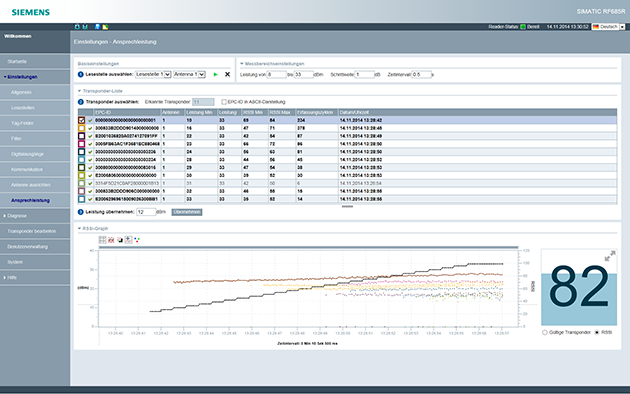Expand the Diagnose sidebar menu
This screenshot has width=630, height=394.
pos(4,216)
